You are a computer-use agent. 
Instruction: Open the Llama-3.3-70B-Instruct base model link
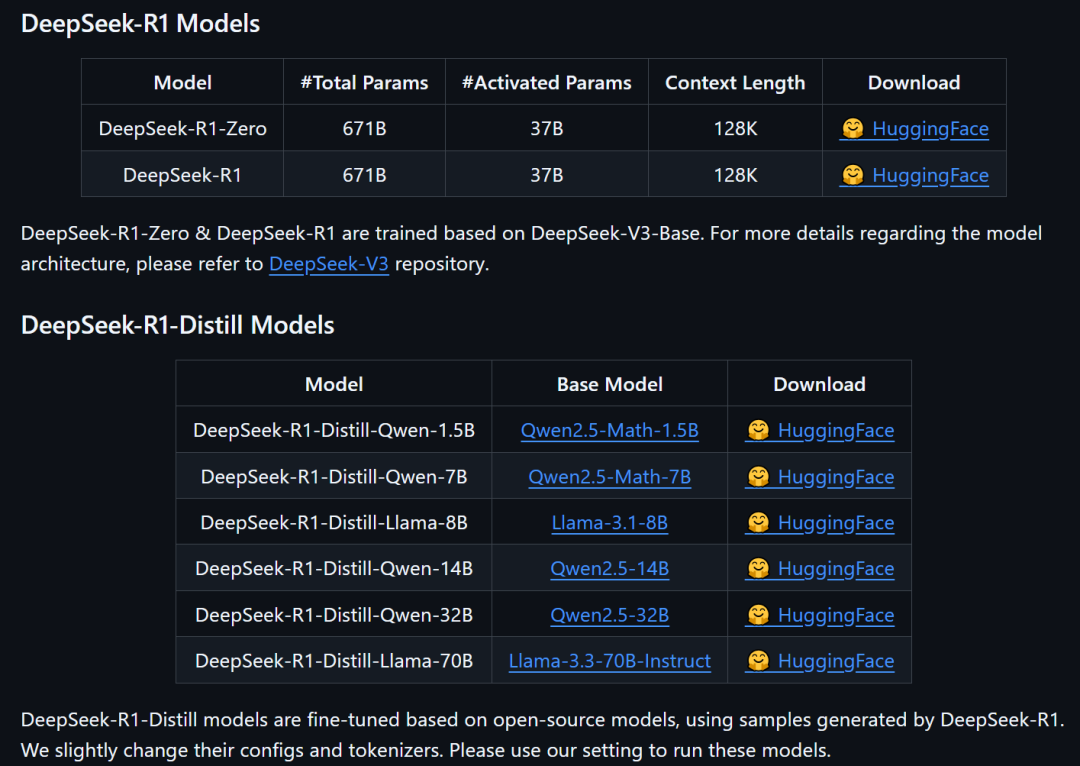(610, 661)
